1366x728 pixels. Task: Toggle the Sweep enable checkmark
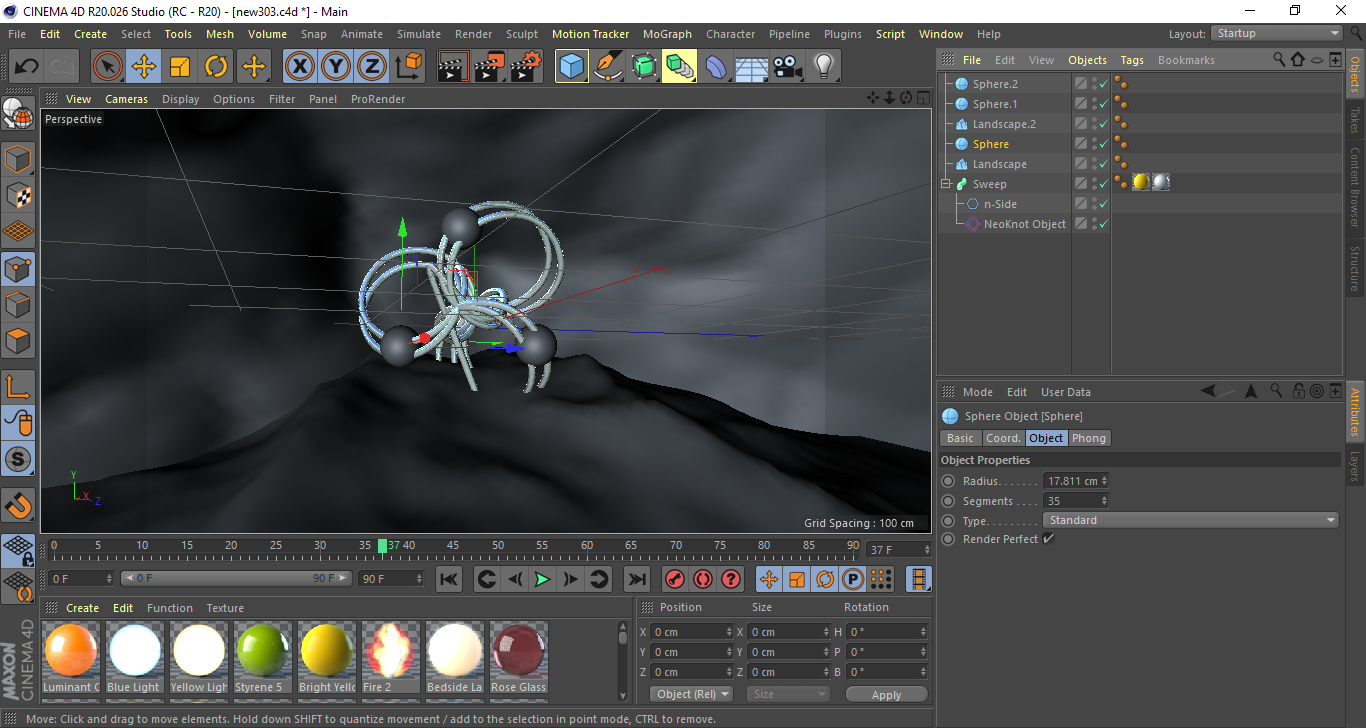(1103, 184)
